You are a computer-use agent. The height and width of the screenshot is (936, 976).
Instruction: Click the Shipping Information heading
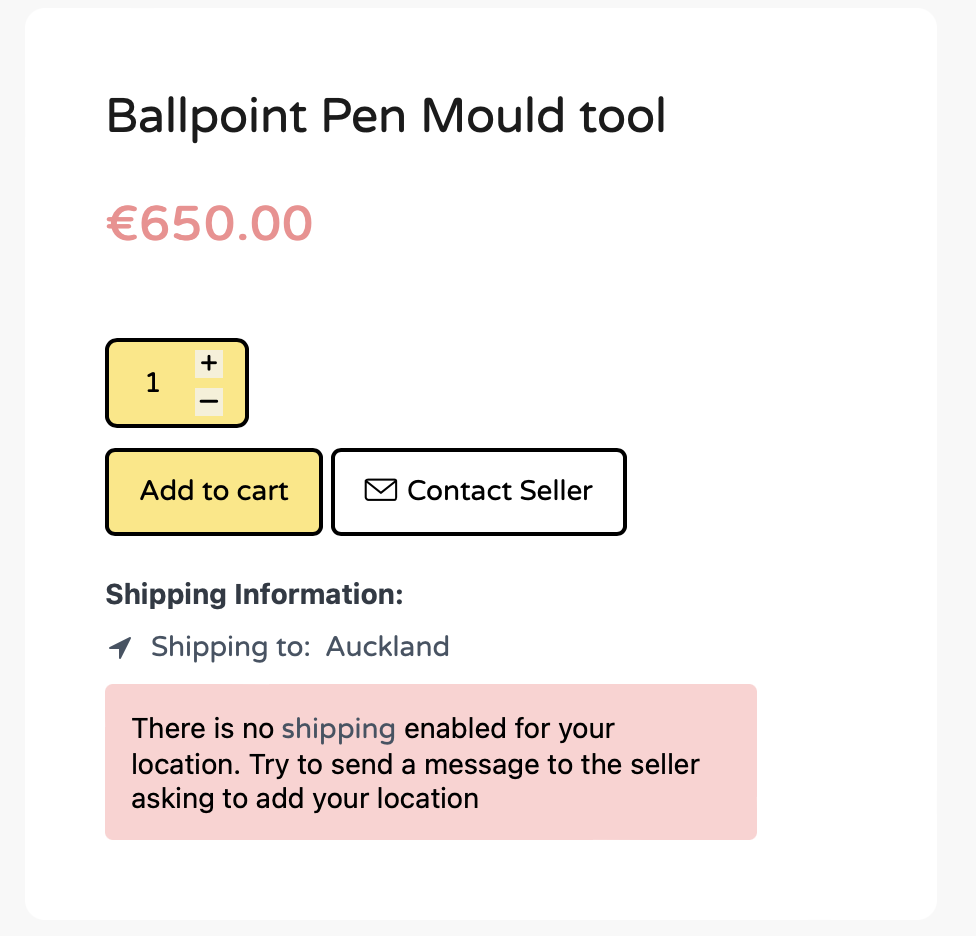[x=255, y=594]
